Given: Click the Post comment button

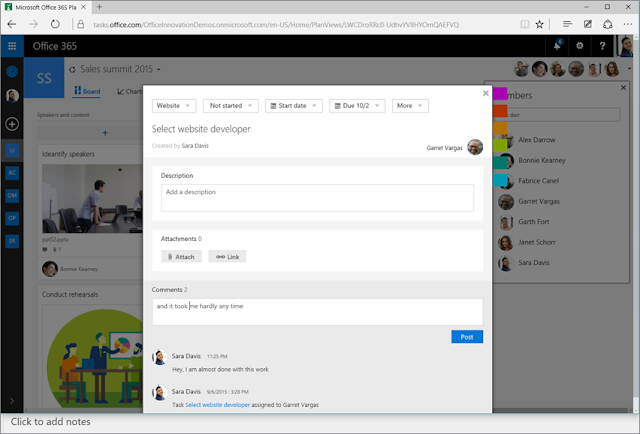Looking at the screenshot, I should coord(467,337).
